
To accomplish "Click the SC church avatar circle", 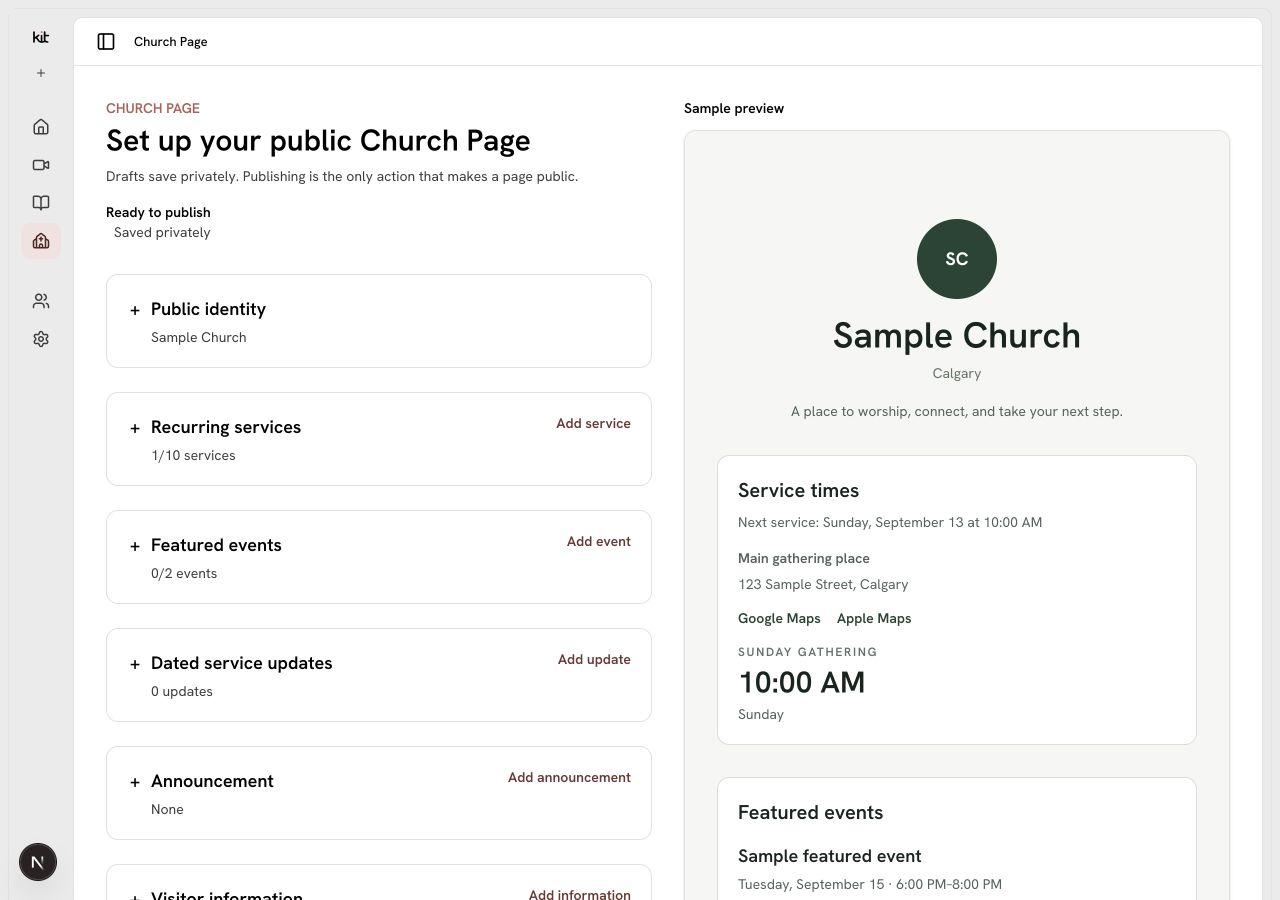I will [x=957, y=259].
